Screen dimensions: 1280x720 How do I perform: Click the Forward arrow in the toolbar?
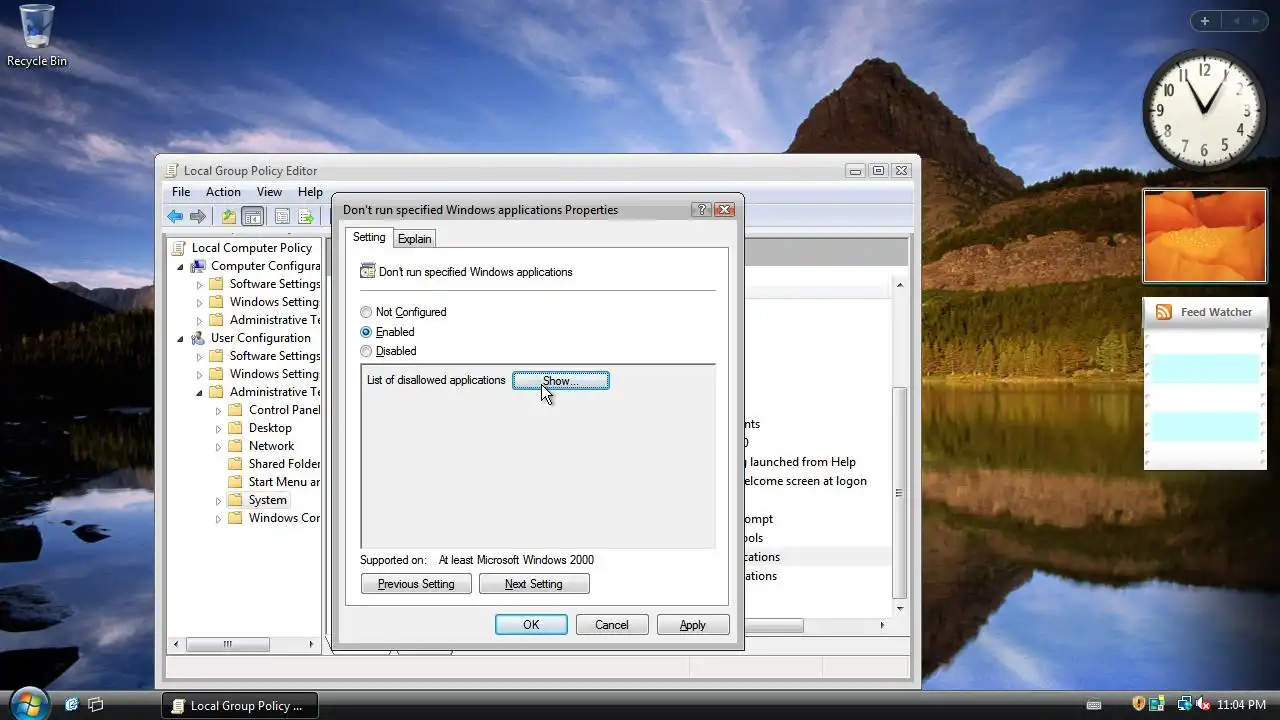pos(198,216)
